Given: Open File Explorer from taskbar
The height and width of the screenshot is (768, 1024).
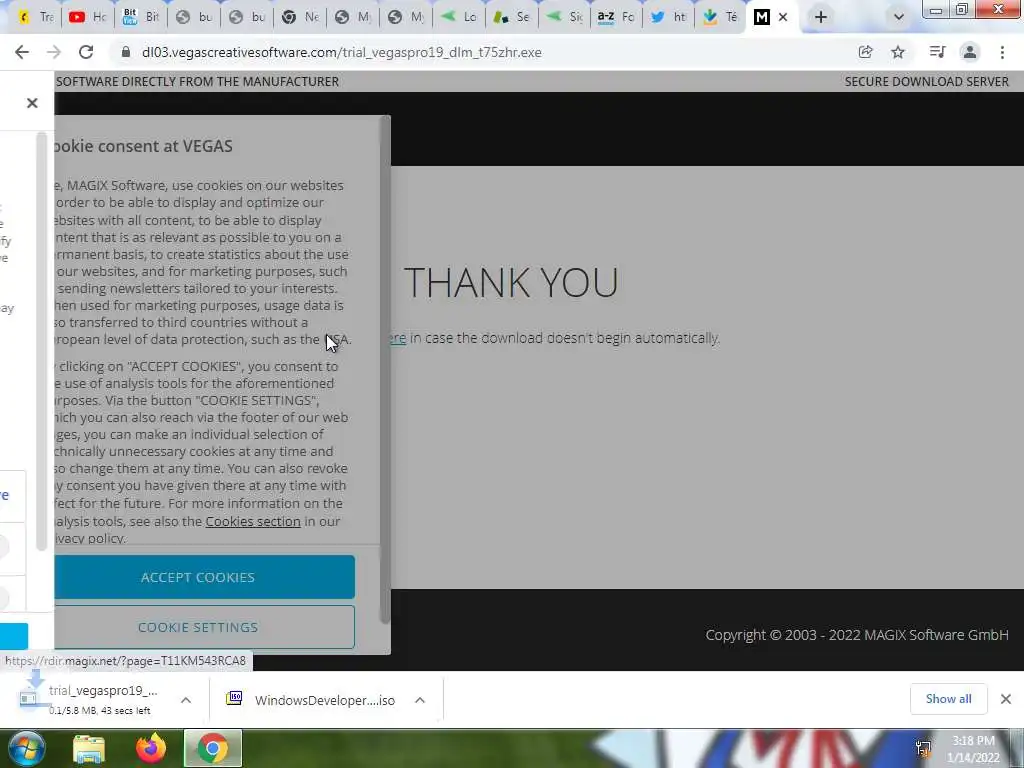Looking at the screenshot, I should pyautogui.click(x=89, y=749).
